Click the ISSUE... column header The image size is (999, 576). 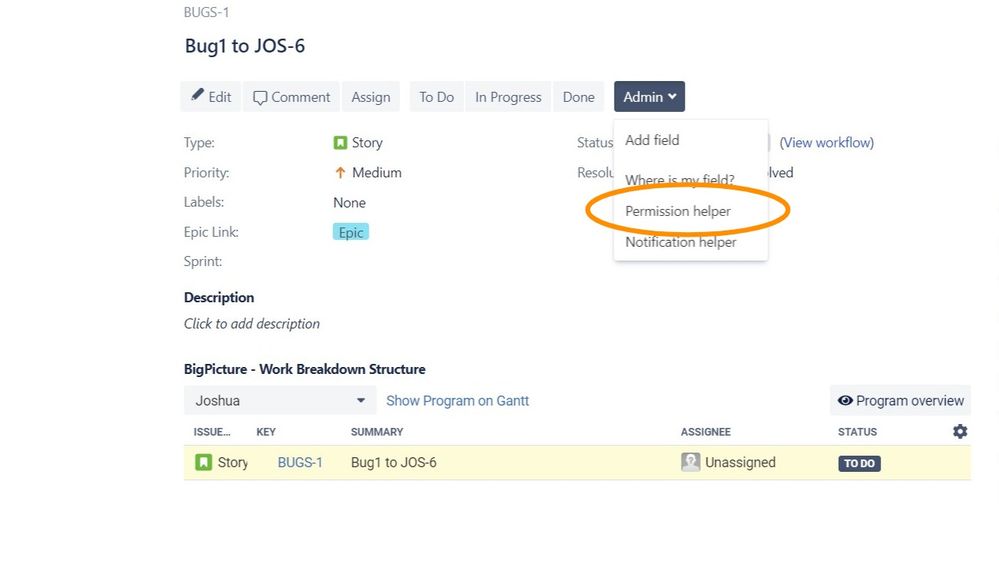click(212, 432)
